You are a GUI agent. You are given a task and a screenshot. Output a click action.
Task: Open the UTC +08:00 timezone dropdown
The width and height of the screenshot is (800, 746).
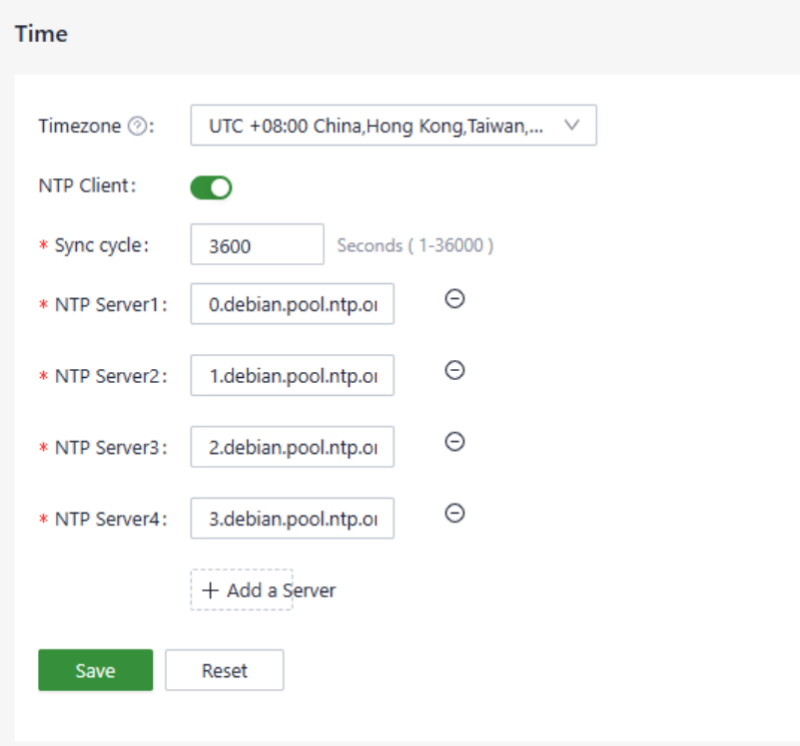380,126
